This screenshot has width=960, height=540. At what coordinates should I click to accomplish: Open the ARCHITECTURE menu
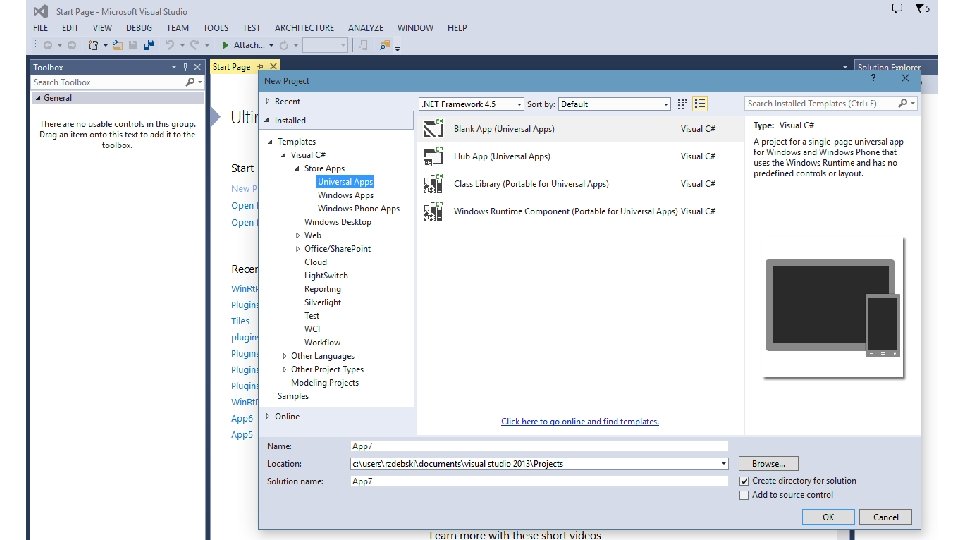point(304,28)
